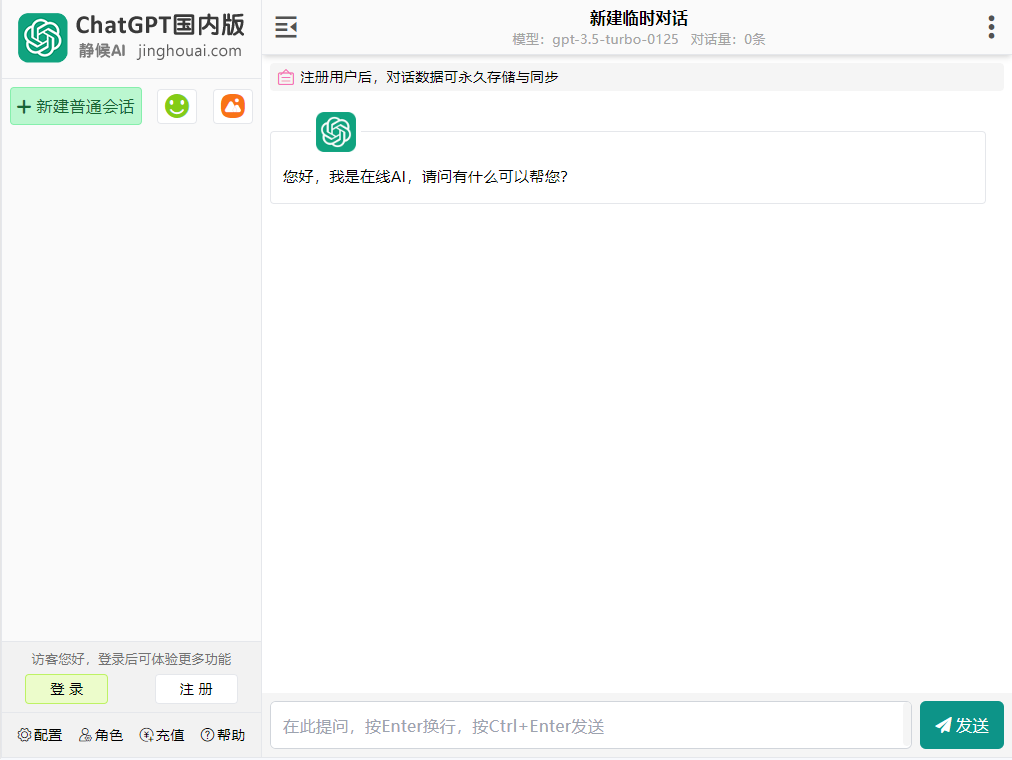The width and height of the screenshot is (1012, 760).
Task: Collapse the sidebar with the menu-fold icon
Action: 286,27
